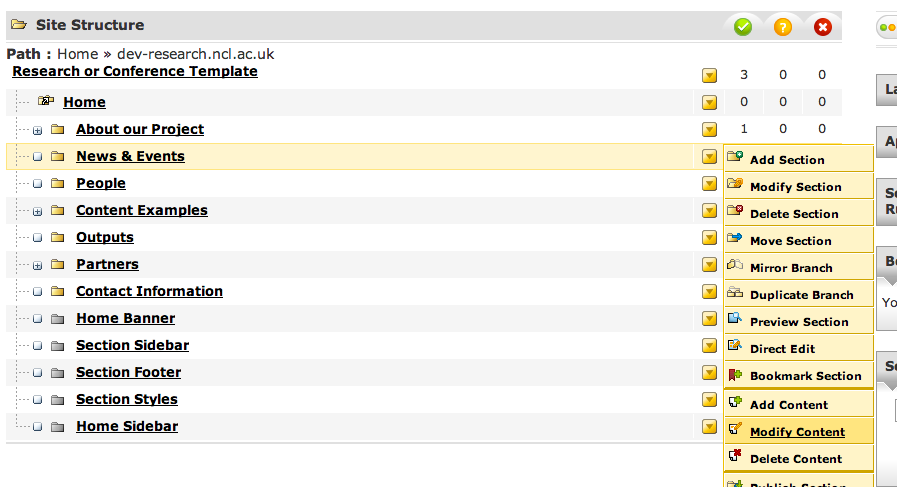Screen dimensions: 897x487
Task: Click the Delete Section icon in menu
Action: coord(735,211)
